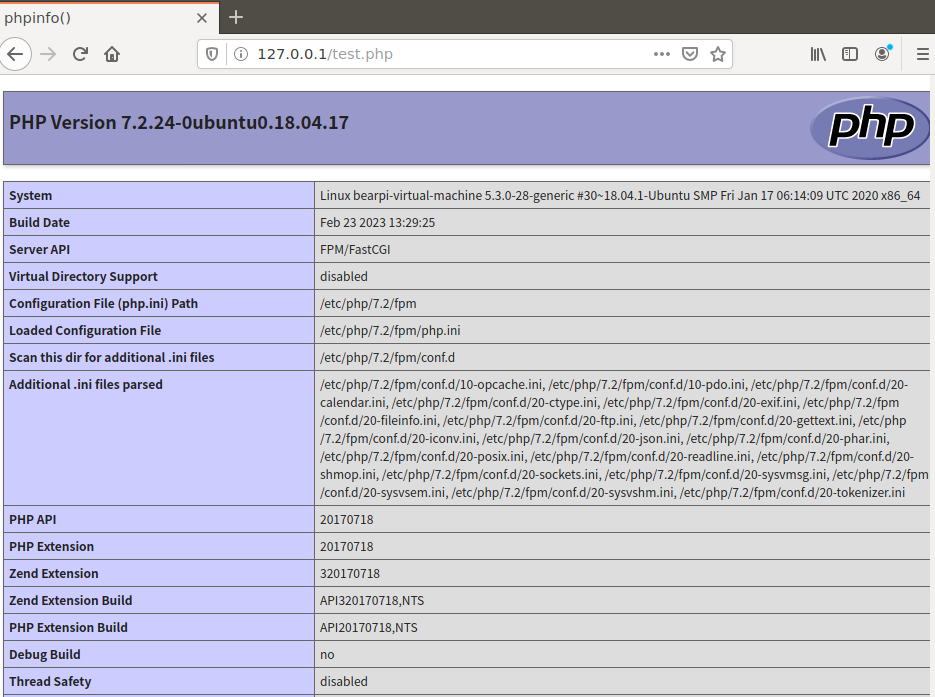This screenshot has height=697, width=935.
Task: Reload the current page
Action: [80, 53]
